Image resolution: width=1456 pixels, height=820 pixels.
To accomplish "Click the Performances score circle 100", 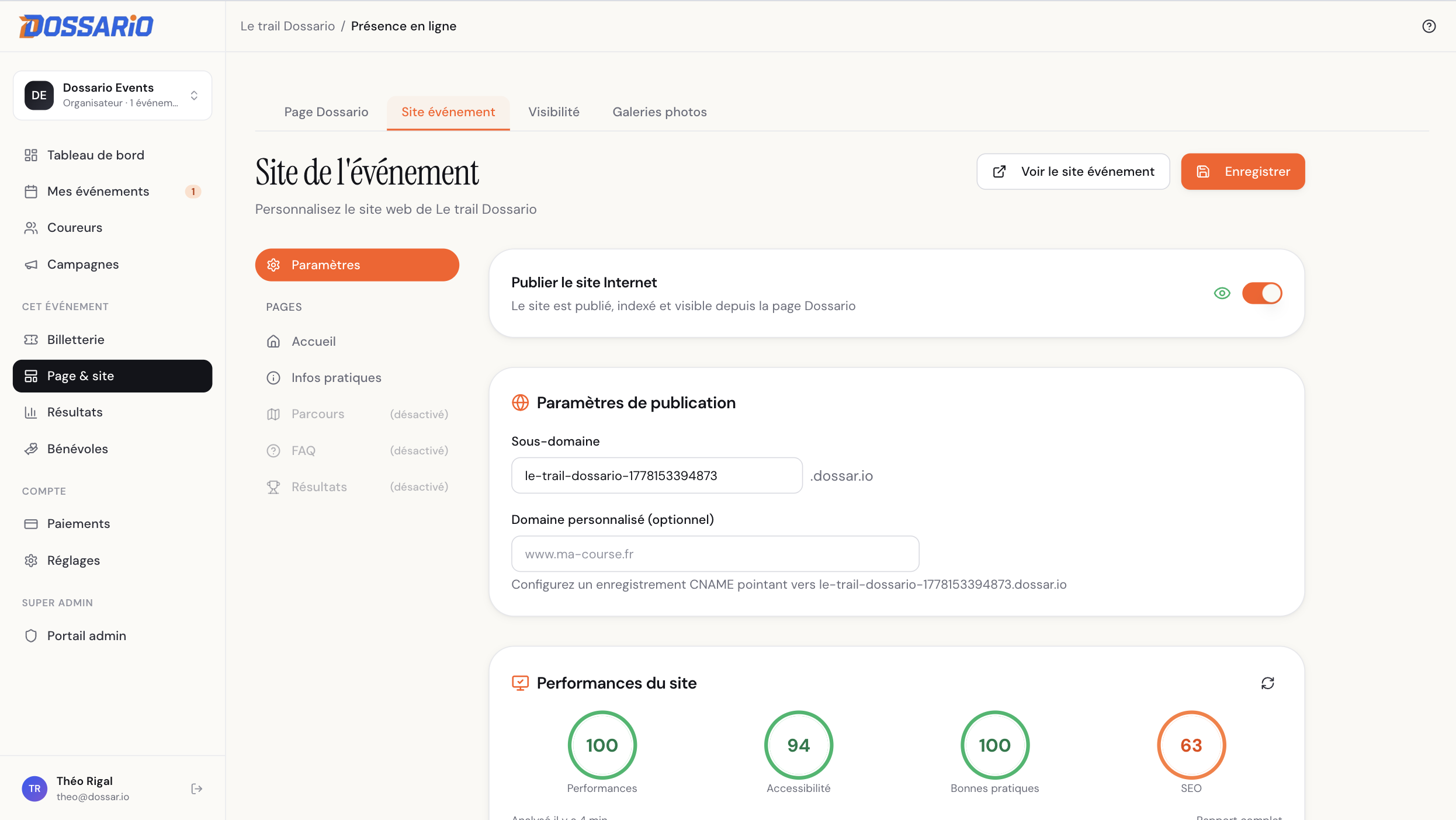I will pyautogui.click(x=602, y=745).
